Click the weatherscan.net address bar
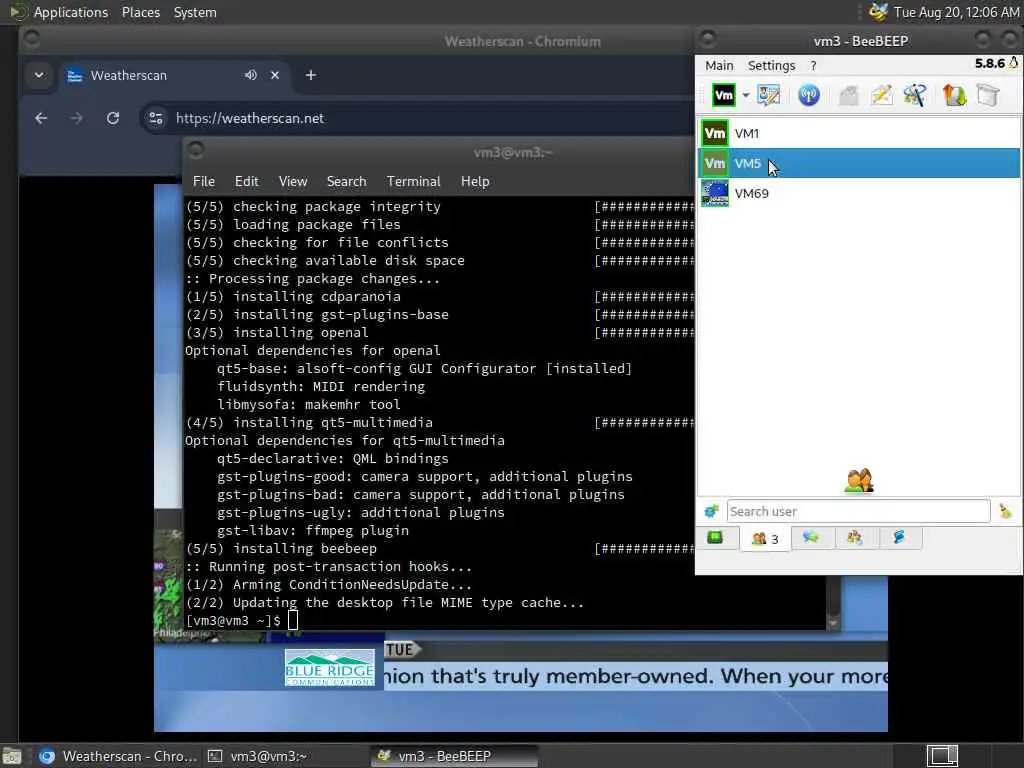Viewport: 1024px width, 768px height. click(418, 118)
